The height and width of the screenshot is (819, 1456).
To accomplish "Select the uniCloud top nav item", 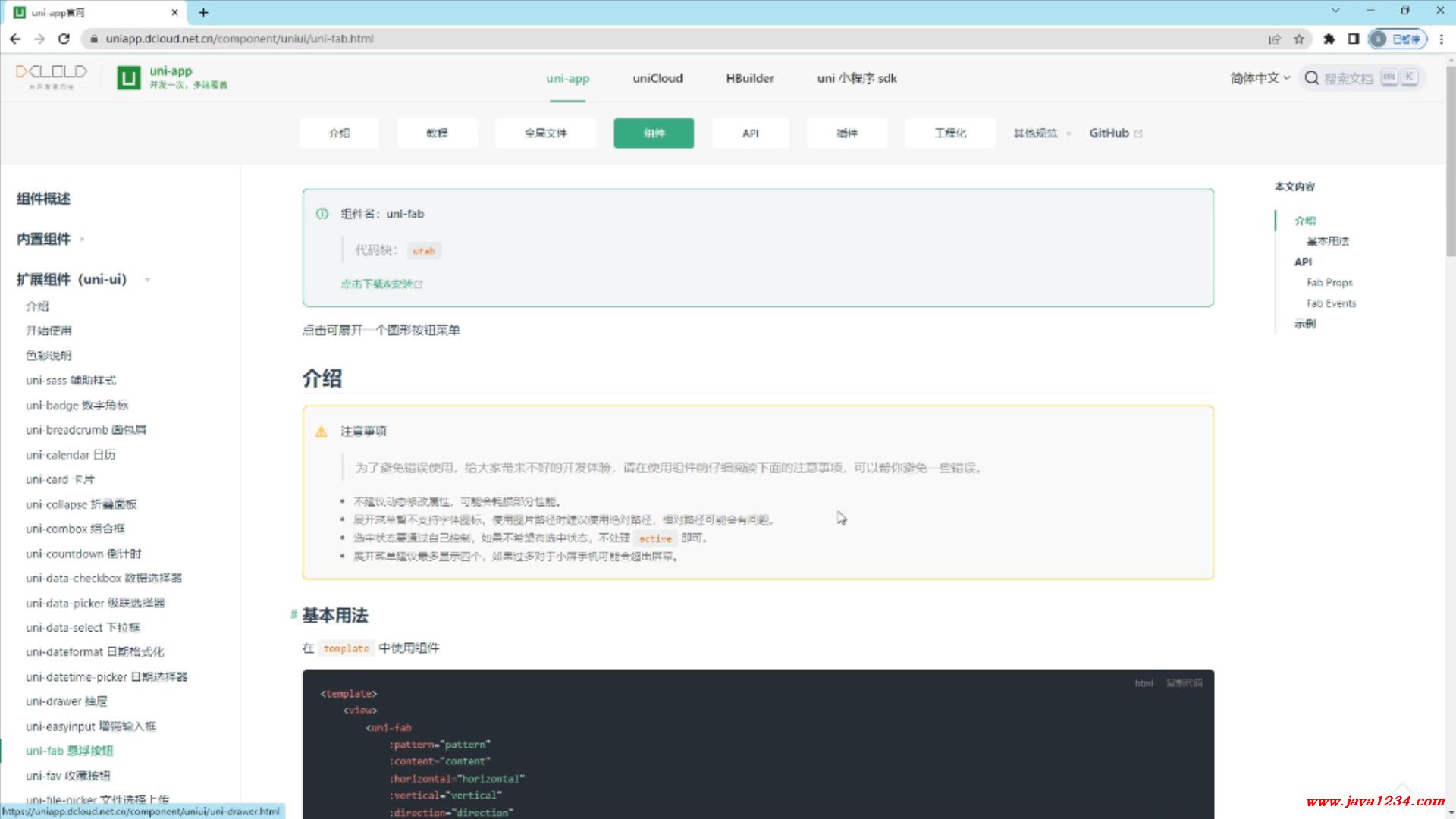I will click(657, 78).
